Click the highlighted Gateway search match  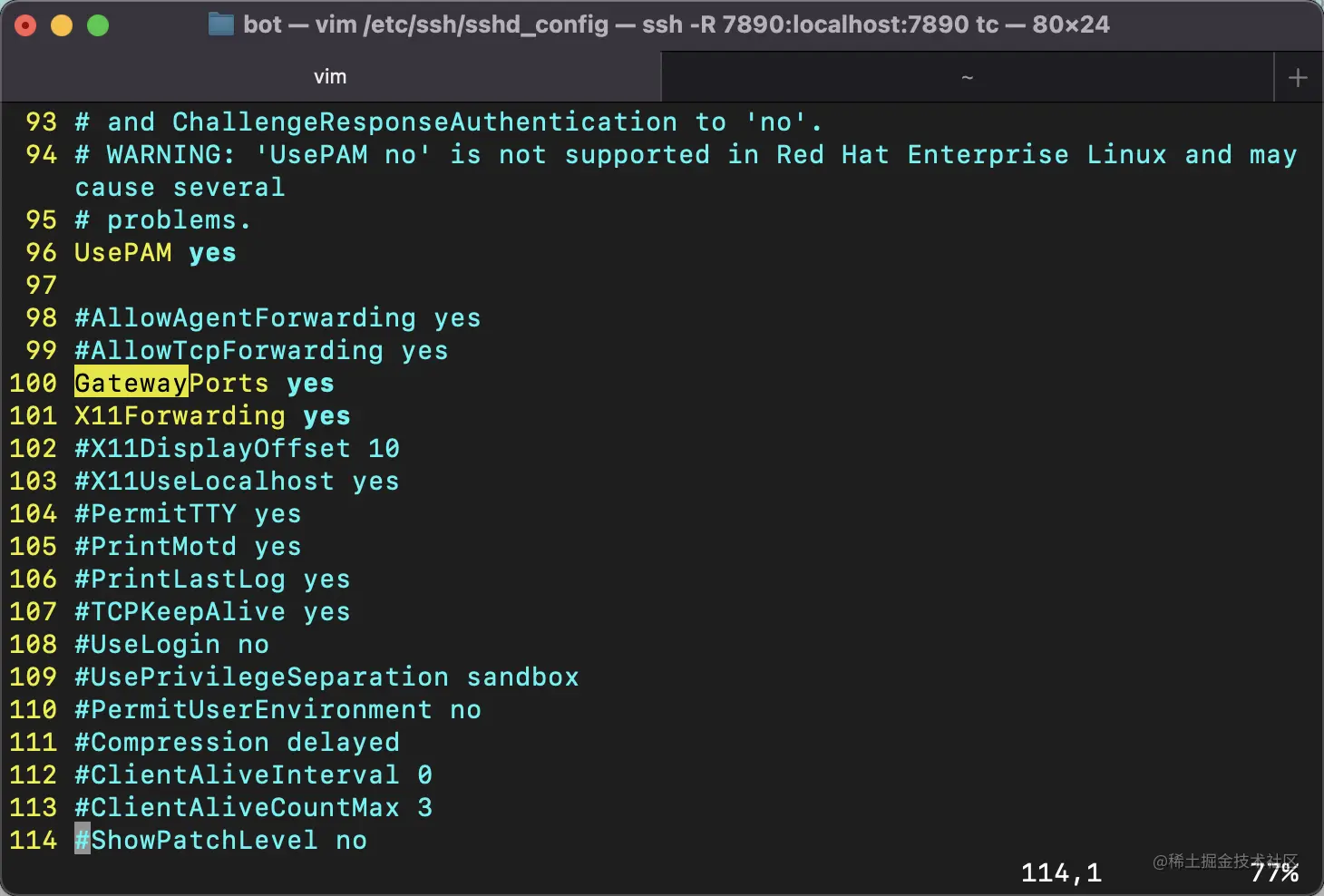click(x=131, y=384)
